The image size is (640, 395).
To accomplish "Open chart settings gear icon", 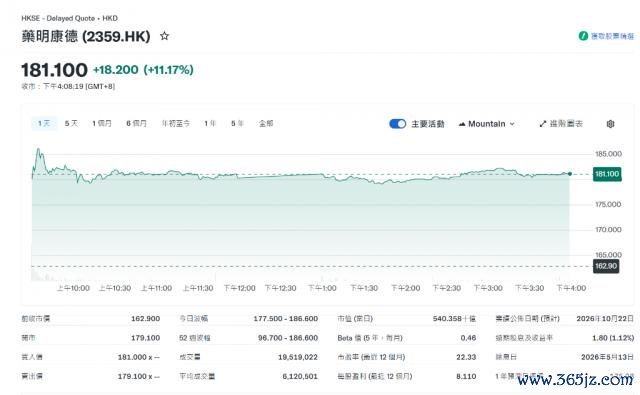I will coord(610,124).
